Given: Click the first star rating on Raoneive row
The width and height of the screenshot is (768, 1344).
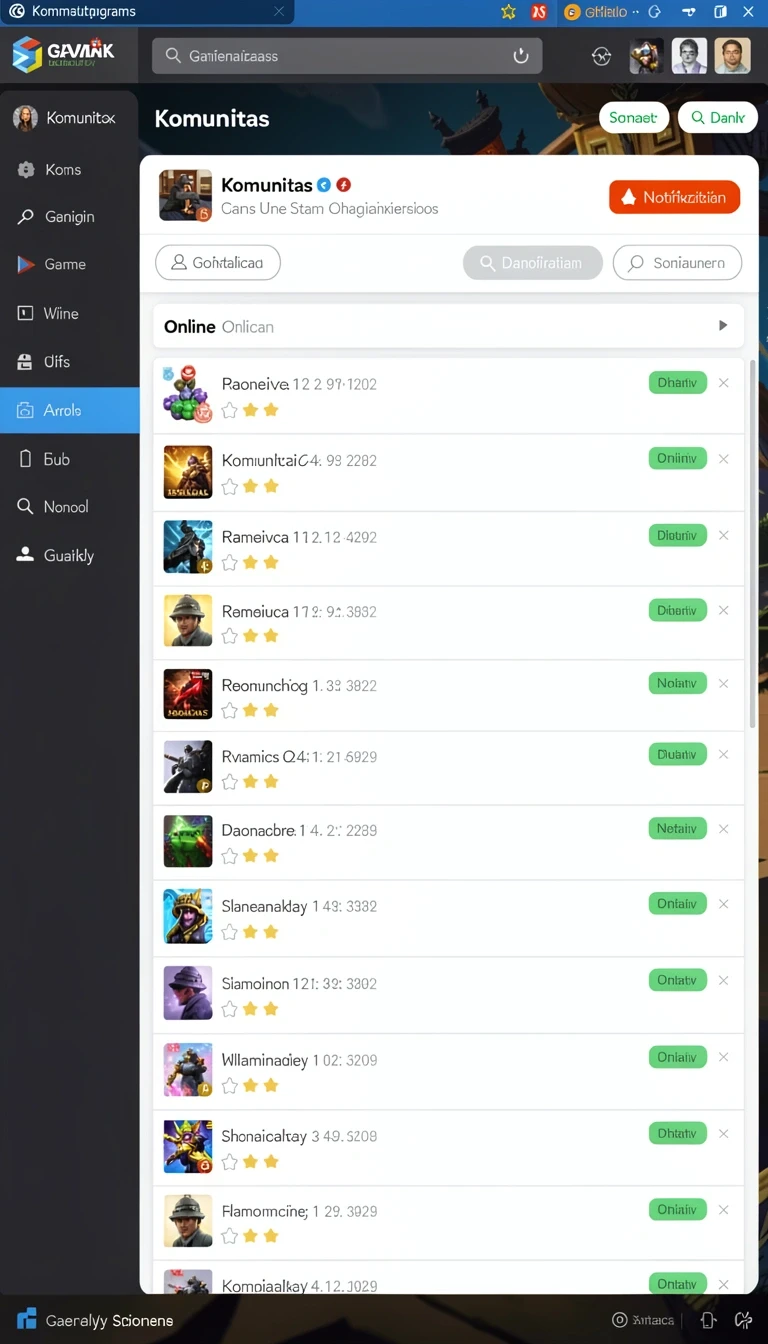Looking at the screenshot, I should coord(230,410).
